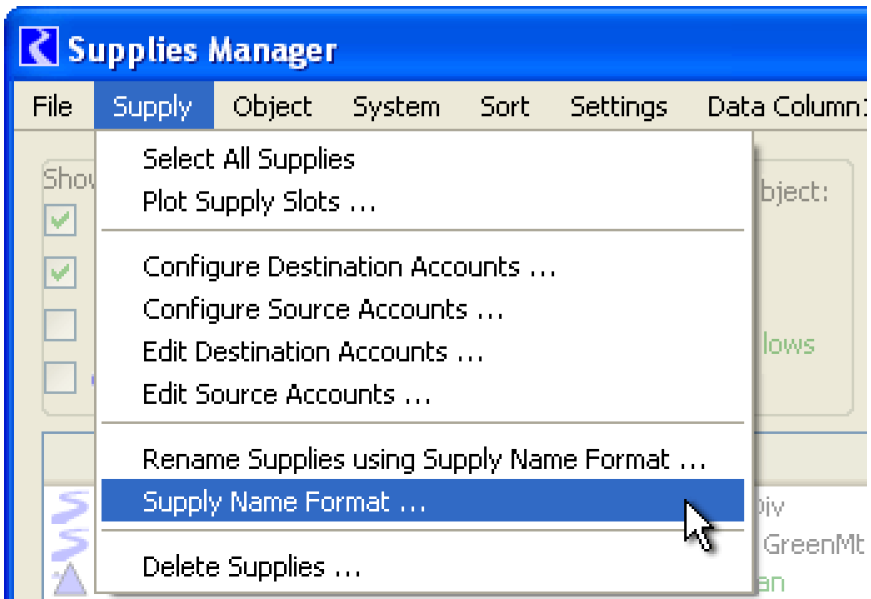
Task: Choose Select All Supplies
Action: pyautogui.click(x=248, y=159)
